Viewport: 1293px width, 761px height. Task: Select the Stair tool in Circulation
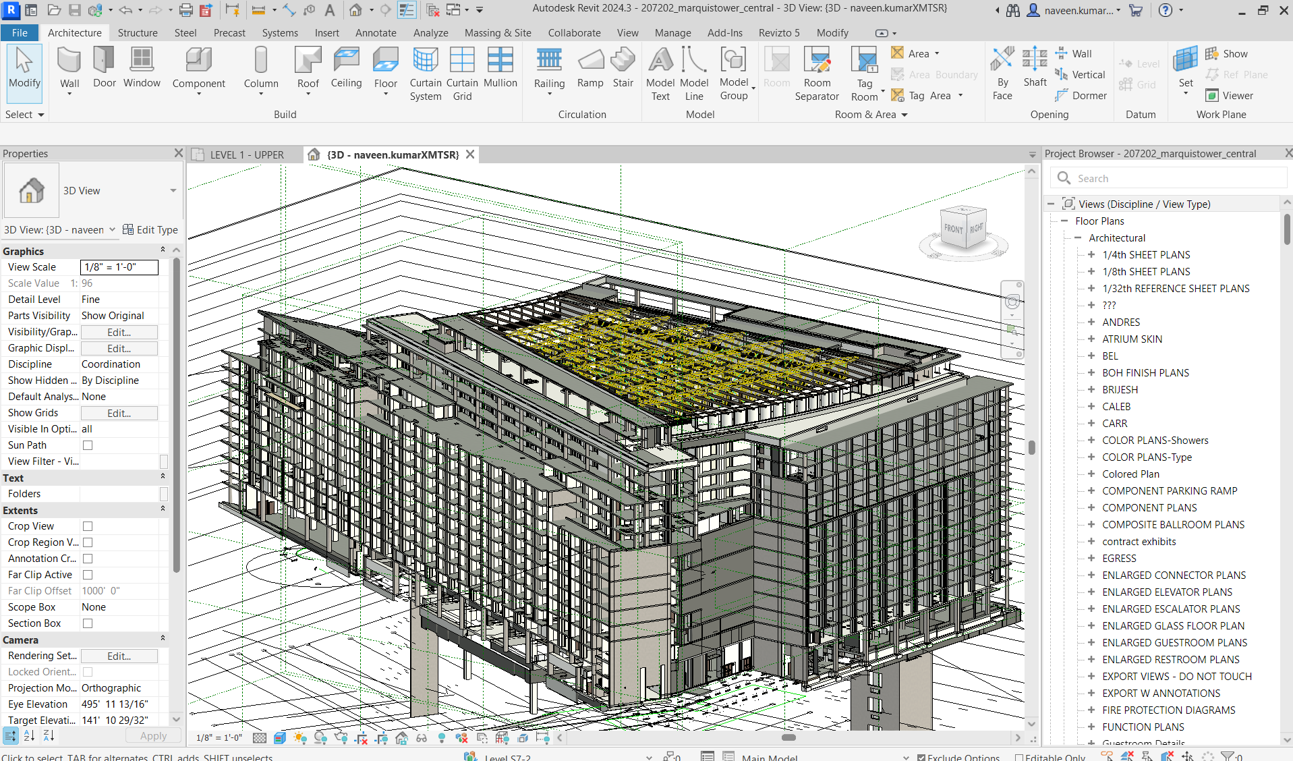click(623, 69)
